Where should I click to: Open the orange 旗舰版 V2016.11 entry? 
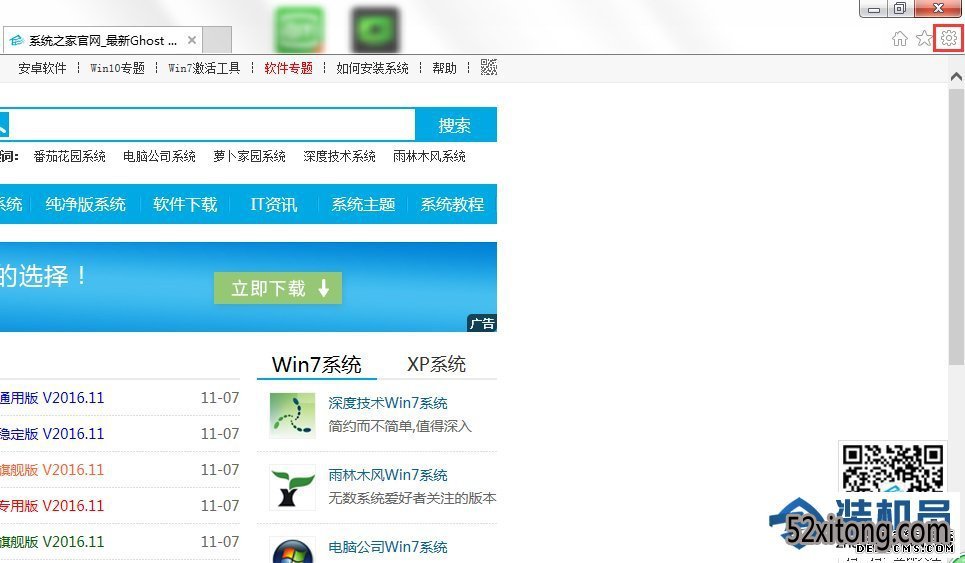[52, 470]
